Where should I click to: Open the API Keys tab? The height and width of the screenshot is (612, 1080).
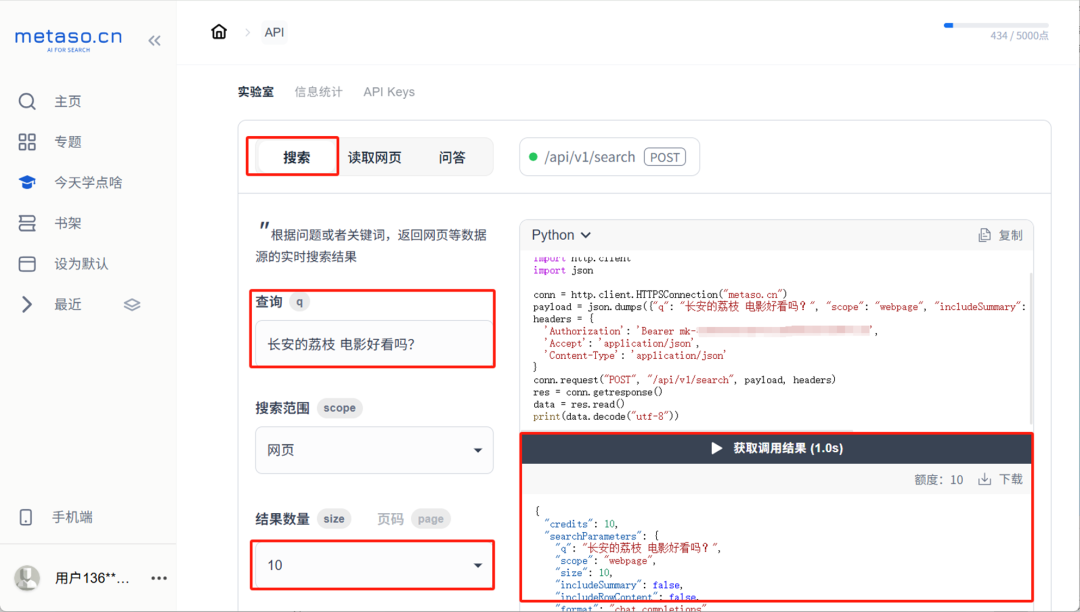pos(389,92)
